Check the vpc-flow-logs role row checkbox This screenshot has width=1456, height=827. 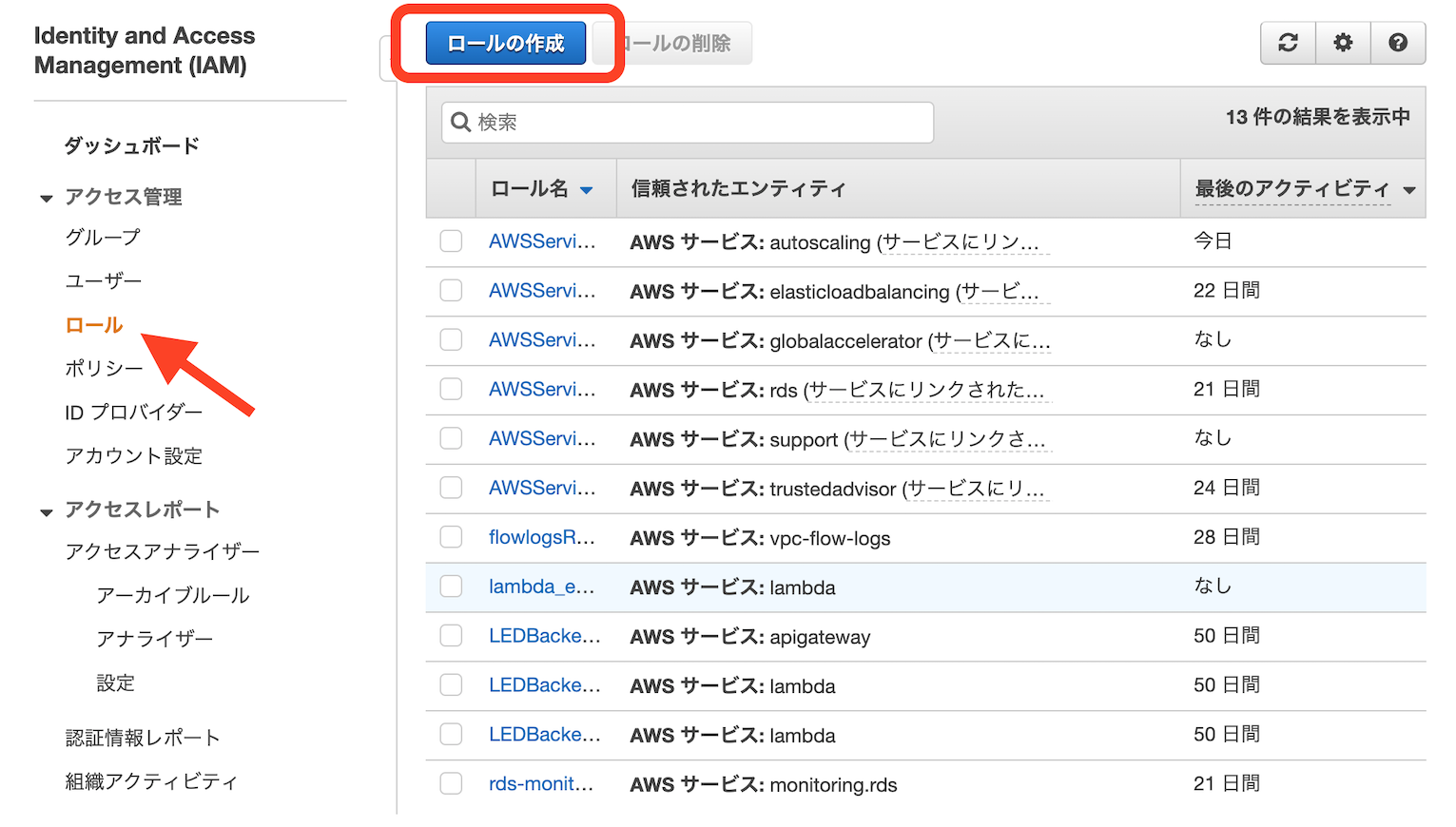[451, 537]
